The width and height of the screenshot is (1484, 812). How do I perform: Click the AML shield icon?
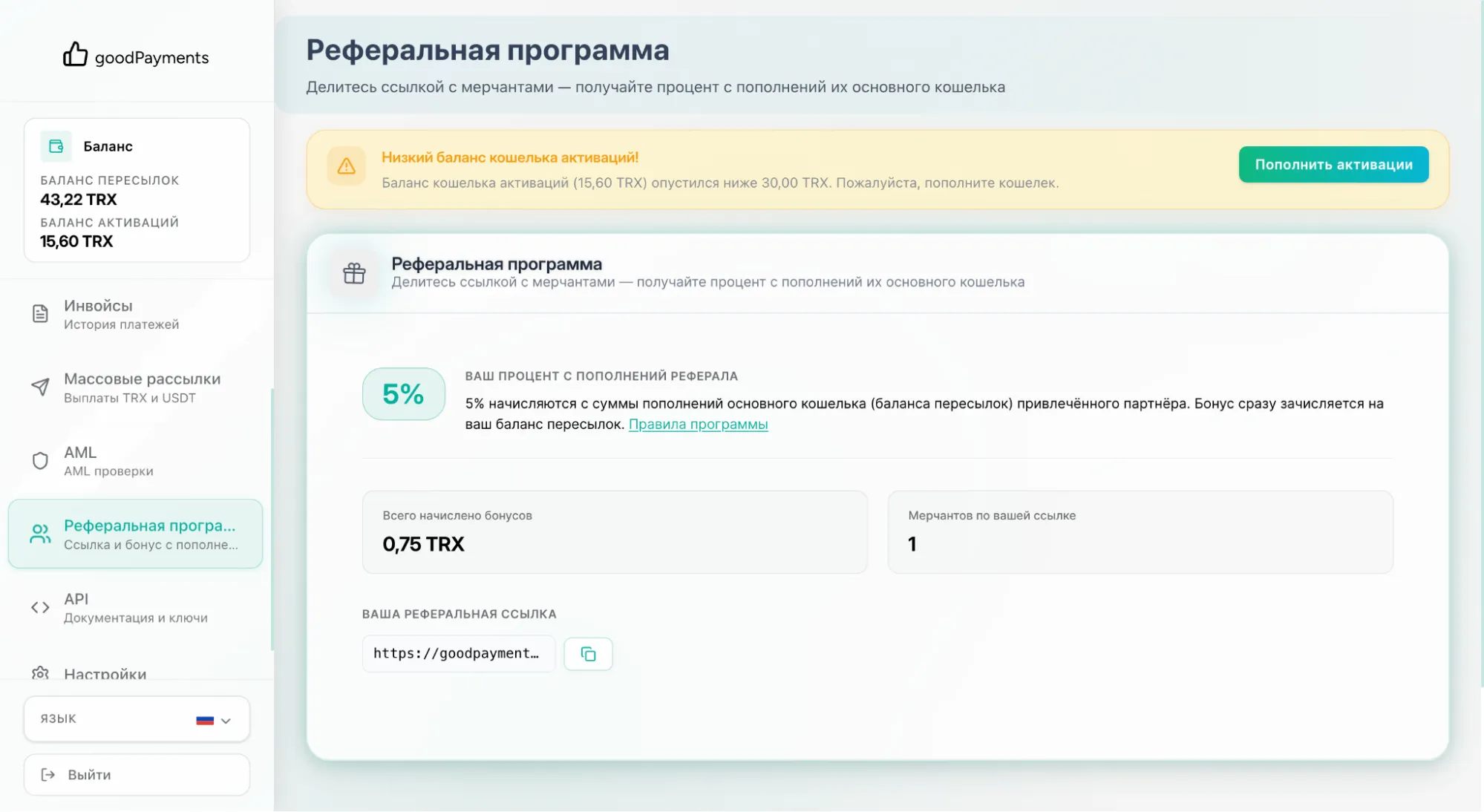[x=40, y=461]
